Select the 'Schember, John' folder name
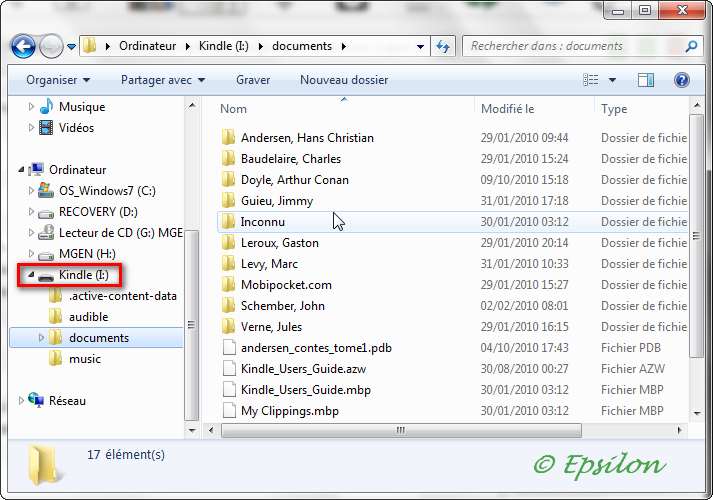 point(283,306)
